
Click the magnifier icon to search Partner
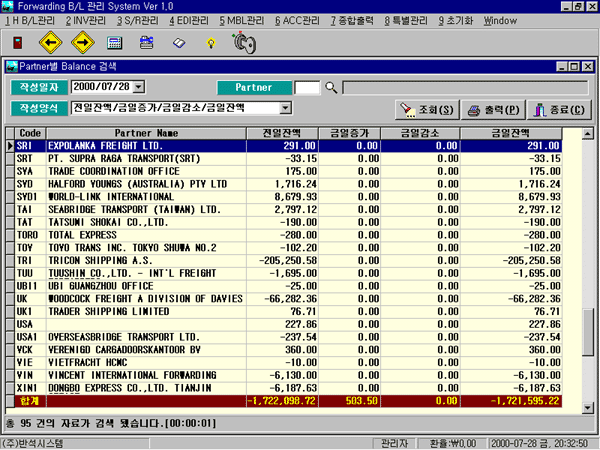(x=331, y=88)
